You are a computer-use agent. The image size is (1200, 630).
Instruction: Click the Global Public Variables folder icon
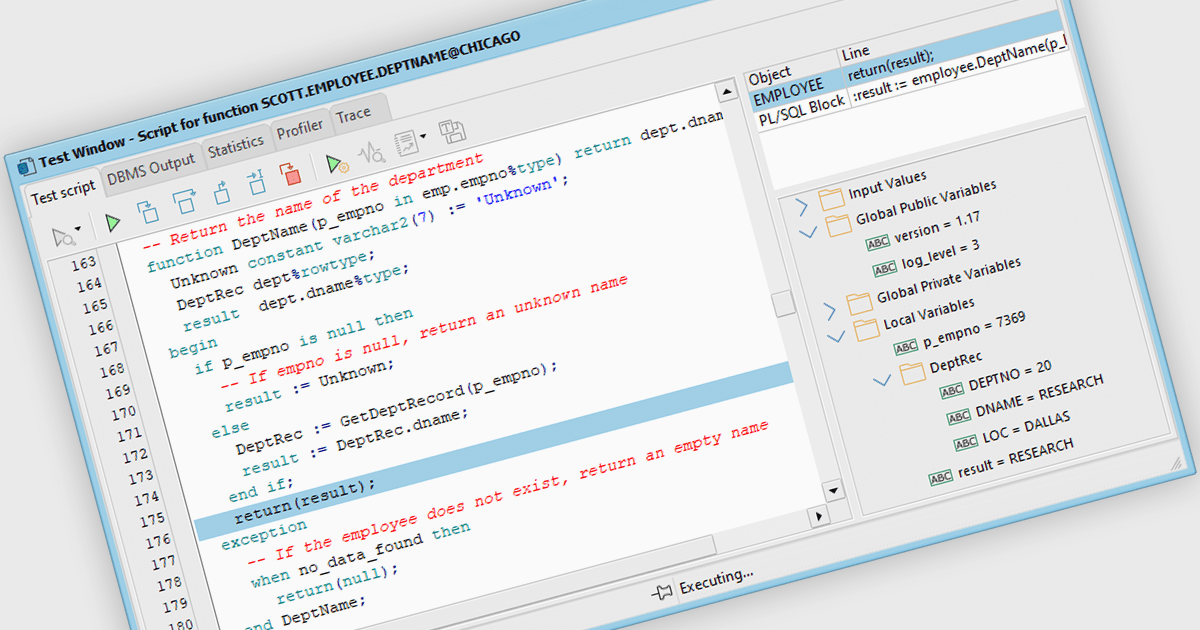click(840, 224)
